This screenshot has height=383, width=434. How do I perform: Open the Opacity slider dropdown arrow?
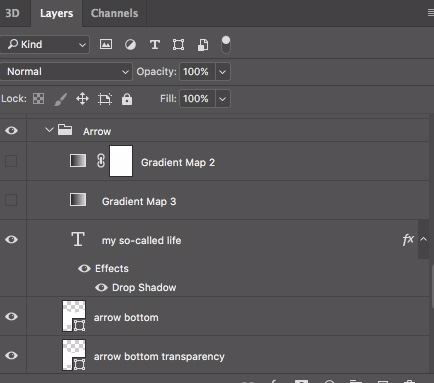tap(223, 72)
